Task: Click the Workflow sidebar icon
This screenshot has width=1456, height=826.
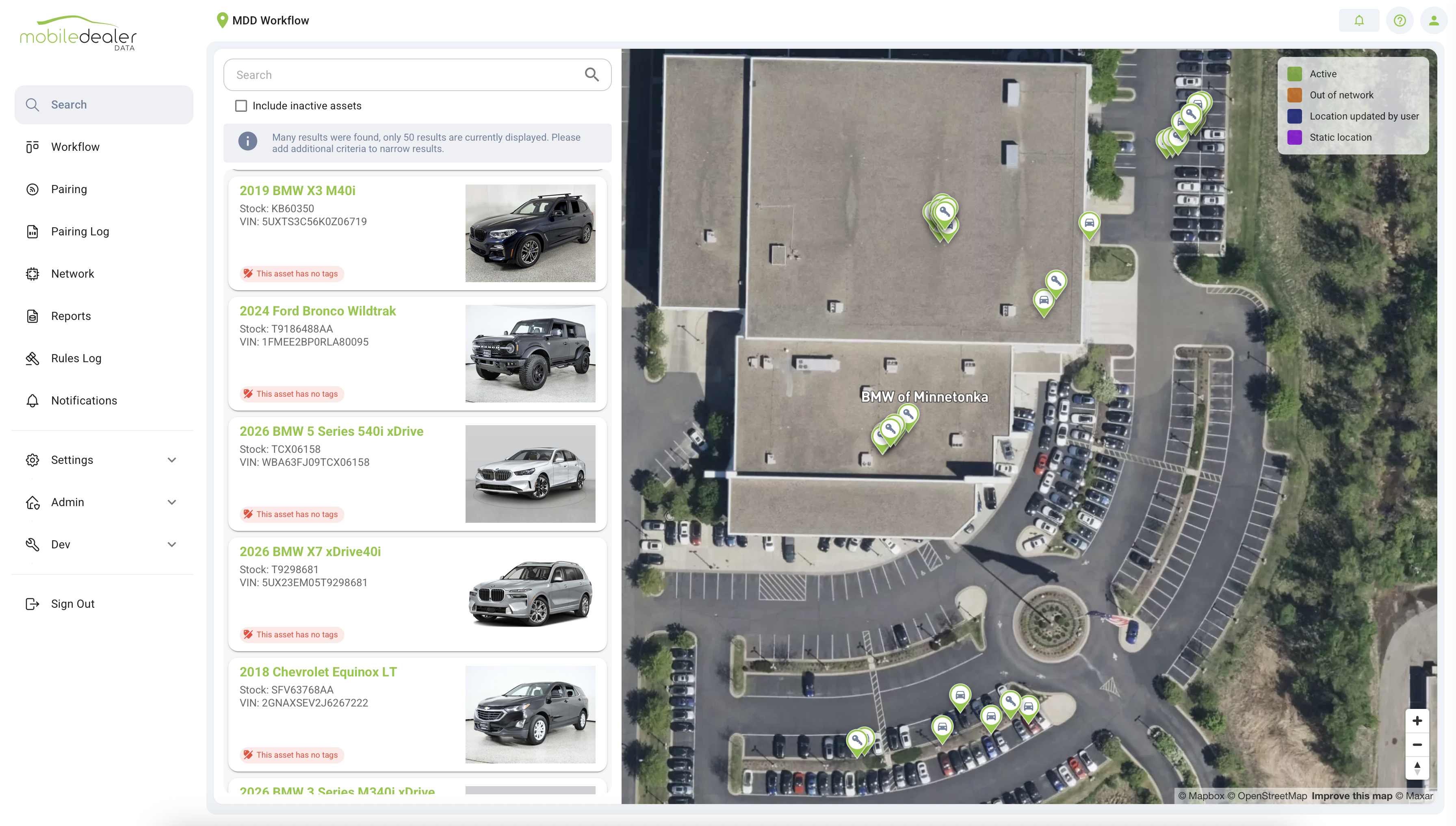Action: coord(32,147)
